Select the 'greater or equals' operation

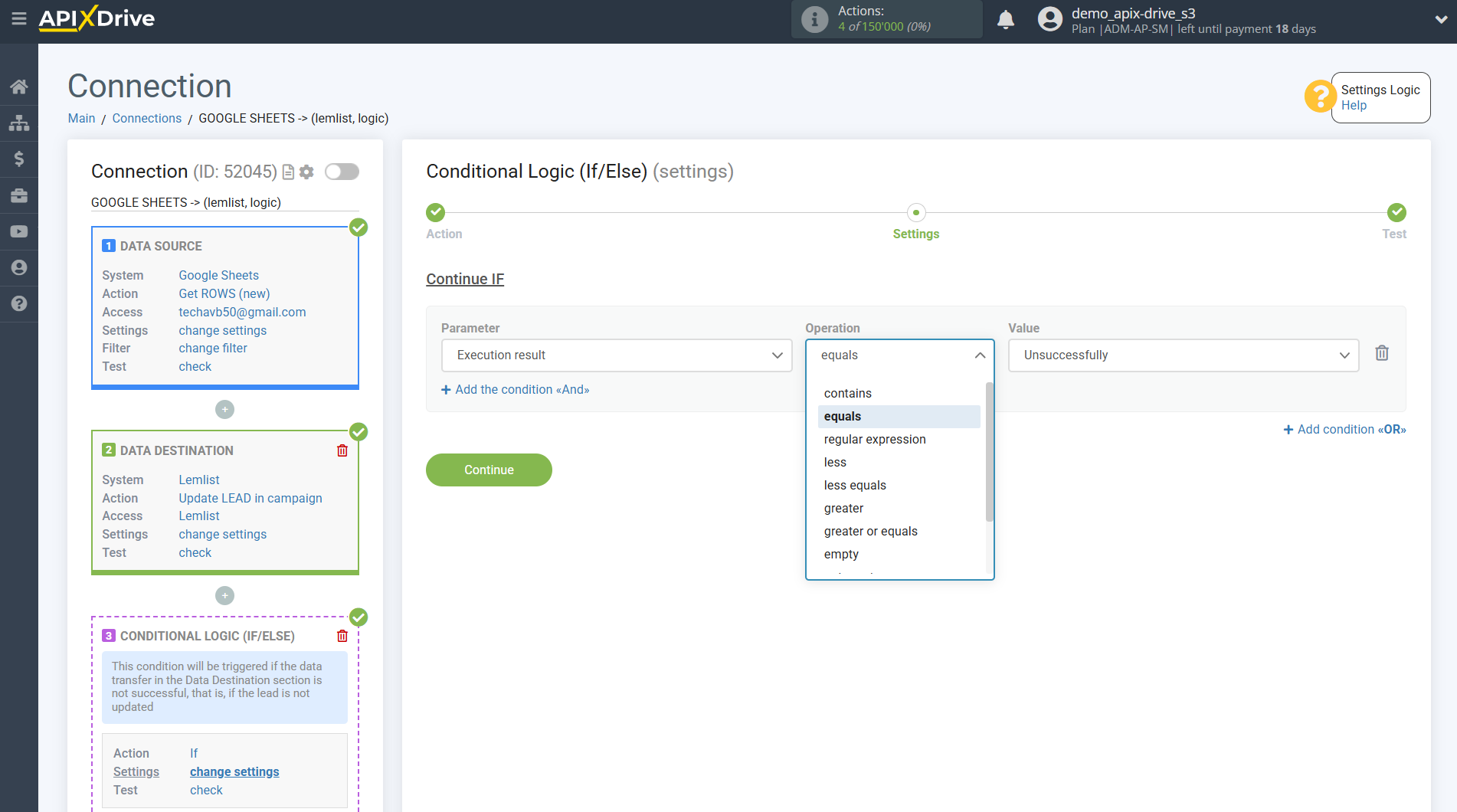(899, 532)
